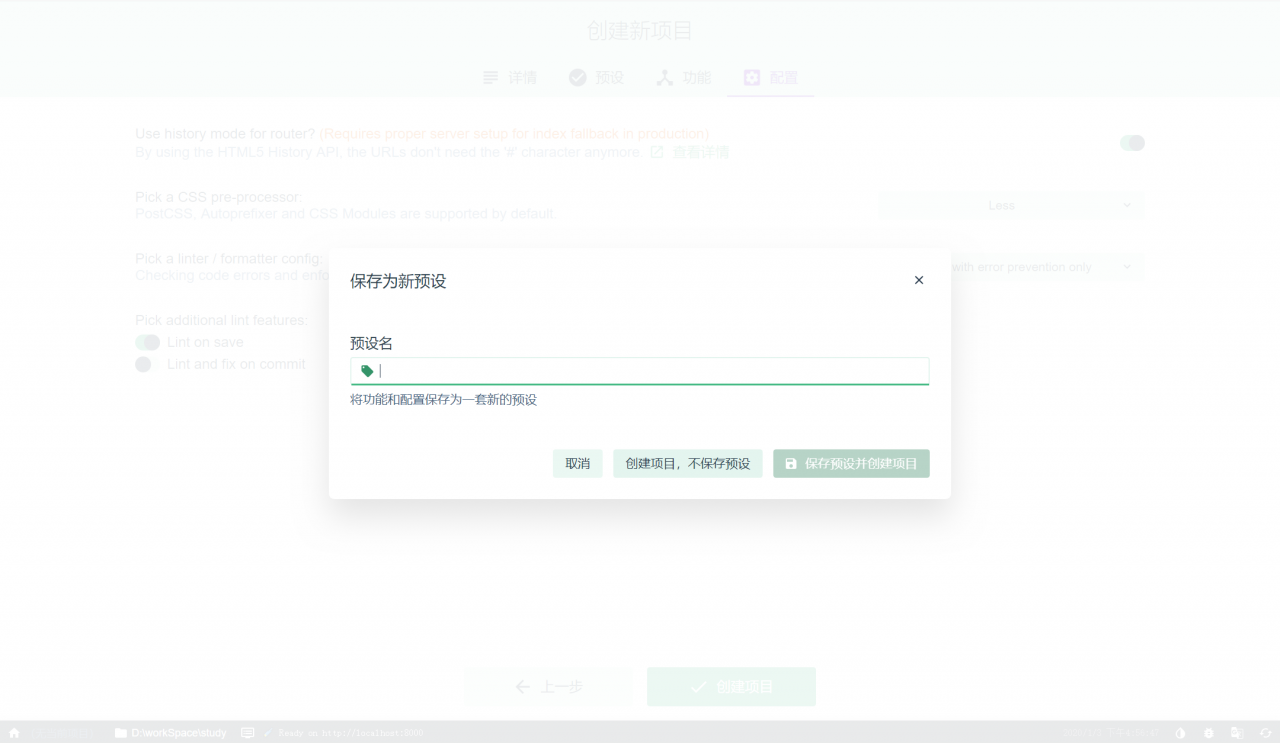Click the save disk icon on save-preset button
The image size is (1280, 743).
click(x=791, y=464)
